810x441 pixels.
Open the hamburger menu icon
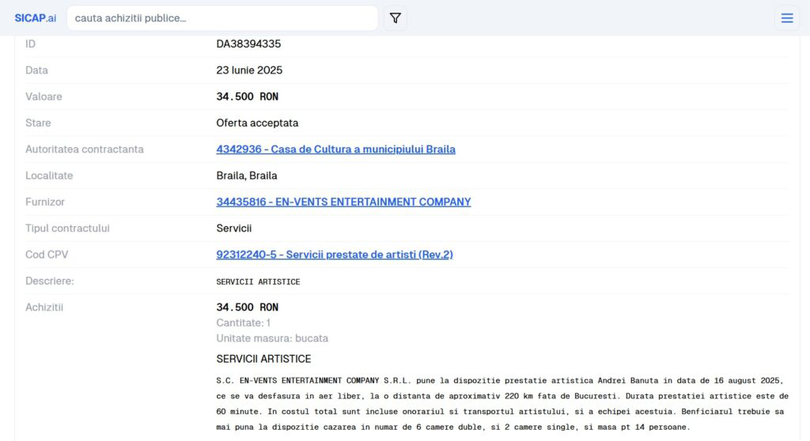pyautogui.click(x=787, y=18)
